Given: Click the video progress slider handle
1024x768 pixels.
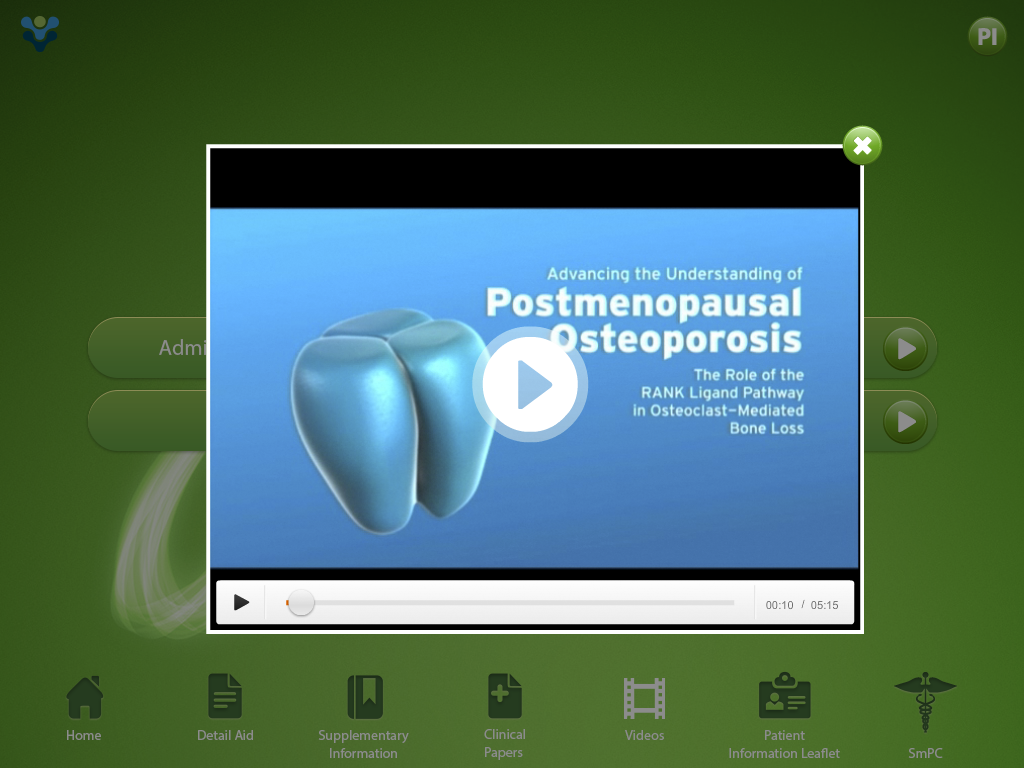Looking at the screenshot, I should click(300, 602).
